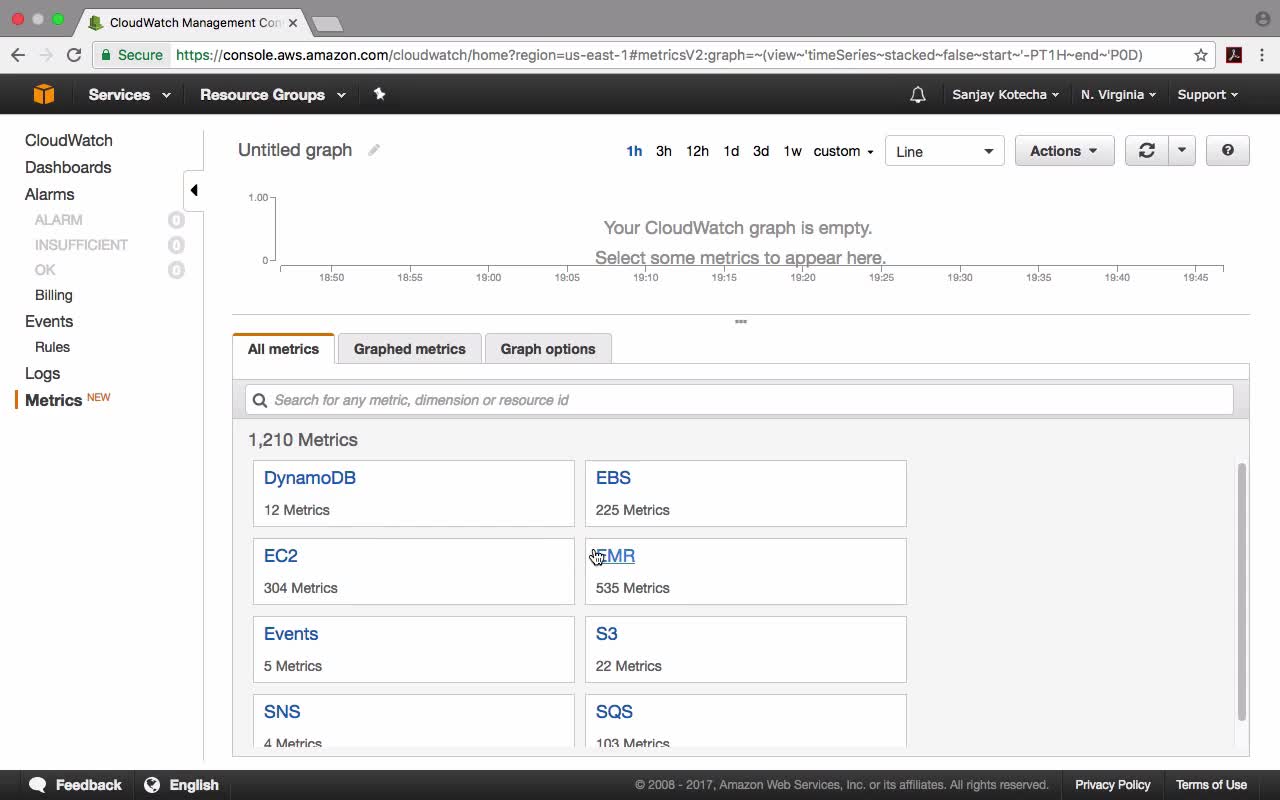Click the PDF extension icon in Chrome
The height and width of the screenshot is (800, 1280).
pyautogui.click(x=1234, y=55)
